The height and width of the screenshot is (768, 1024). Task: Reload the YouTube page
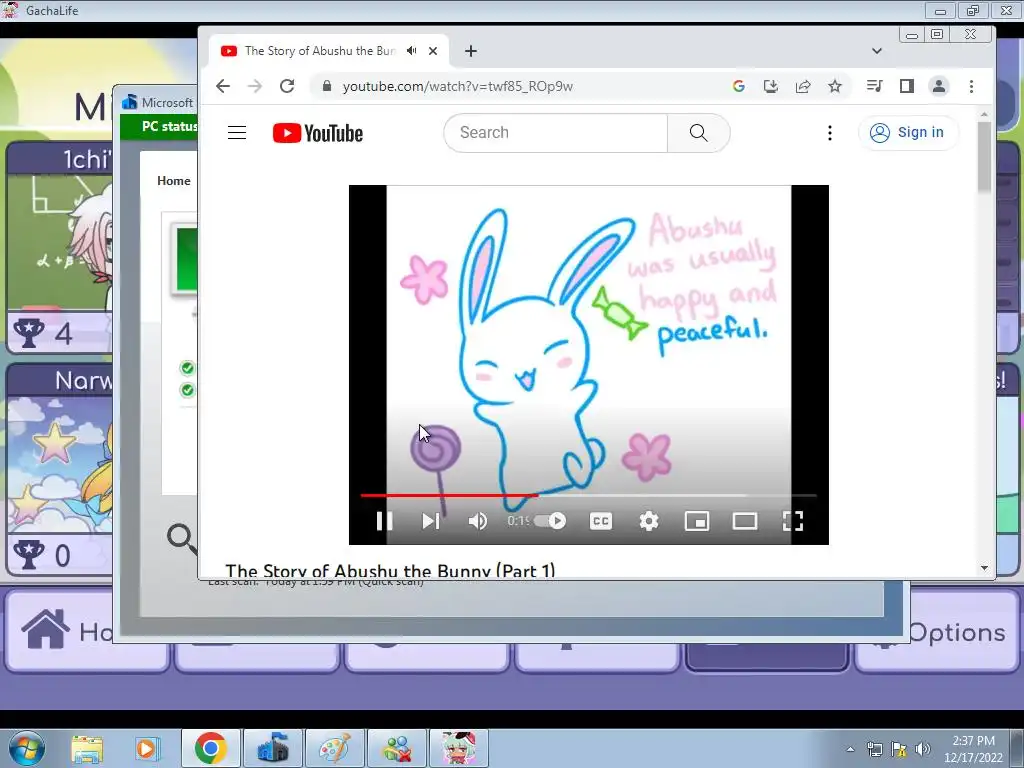(287, 86)
